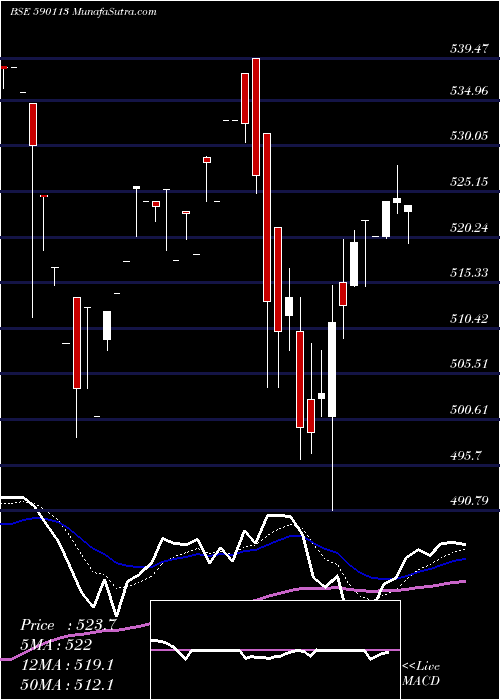Click the 12MA : 519.1 readout

67,665
